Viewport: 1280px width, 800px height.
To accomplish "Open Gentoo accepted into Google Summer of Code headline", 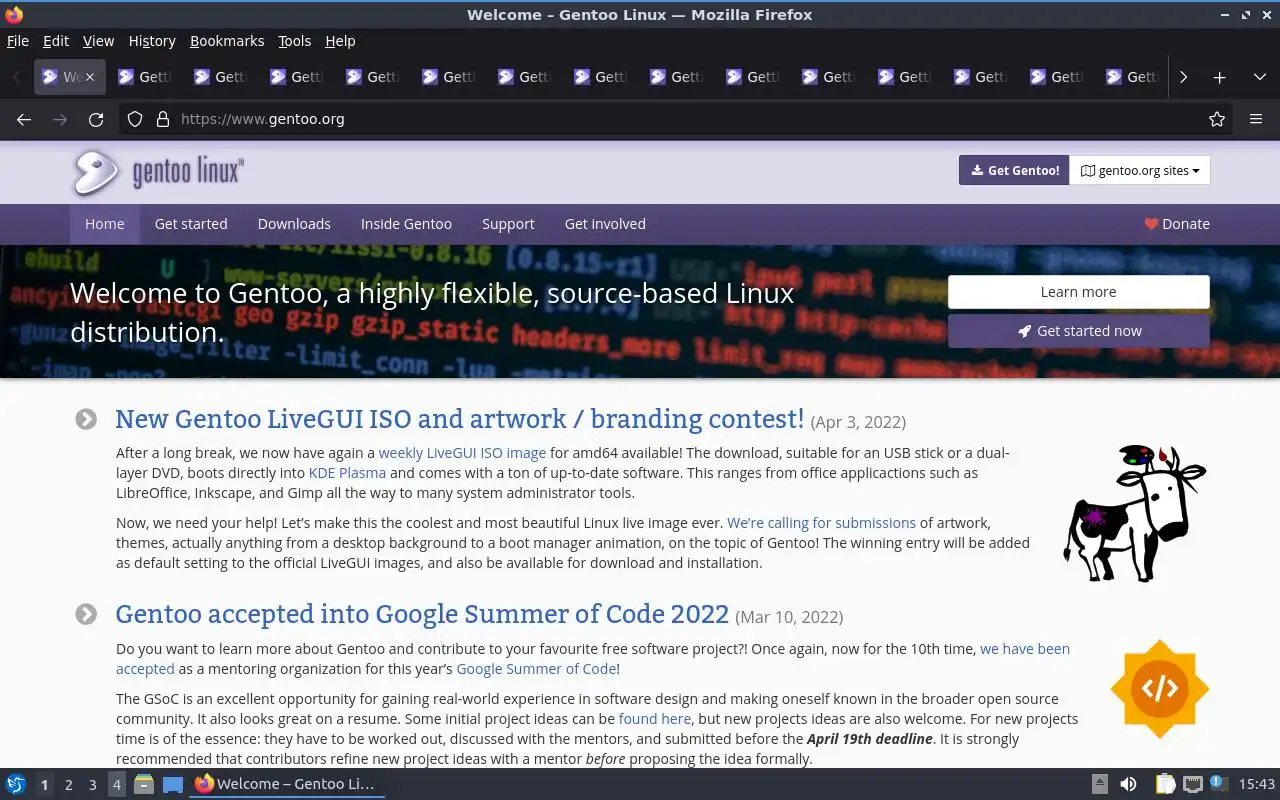I will pyautogui.click(x=422, y=613).
